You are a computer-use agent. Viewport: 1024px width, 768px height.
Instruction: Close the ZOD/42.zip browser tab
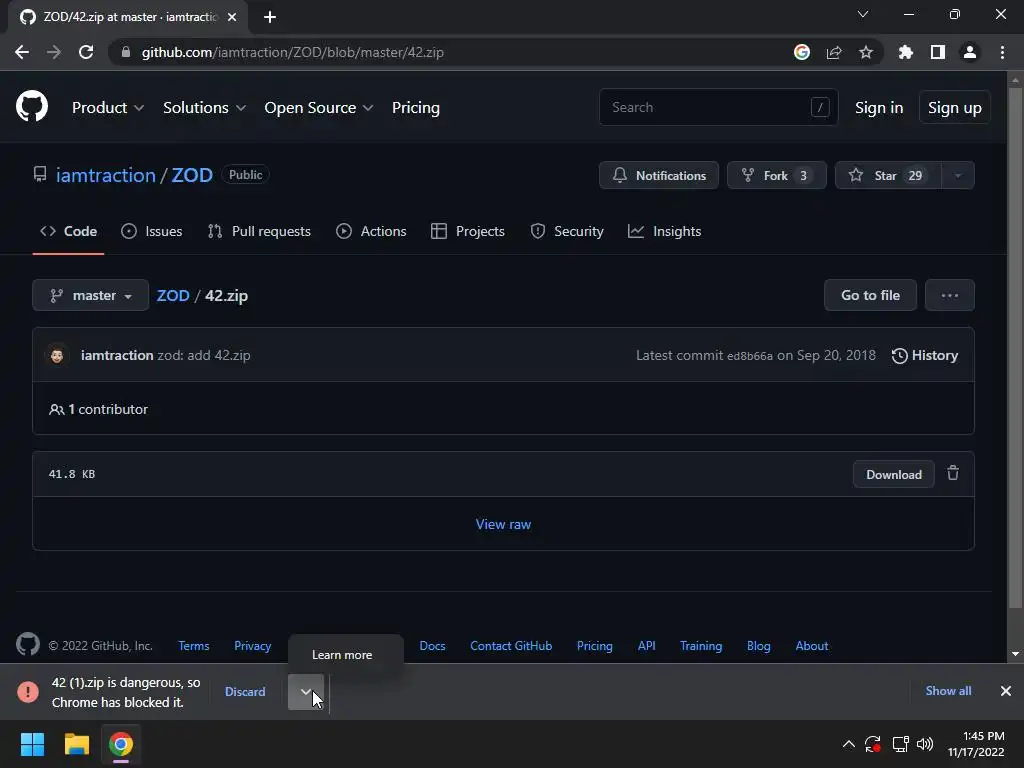[x=232, y=17]
